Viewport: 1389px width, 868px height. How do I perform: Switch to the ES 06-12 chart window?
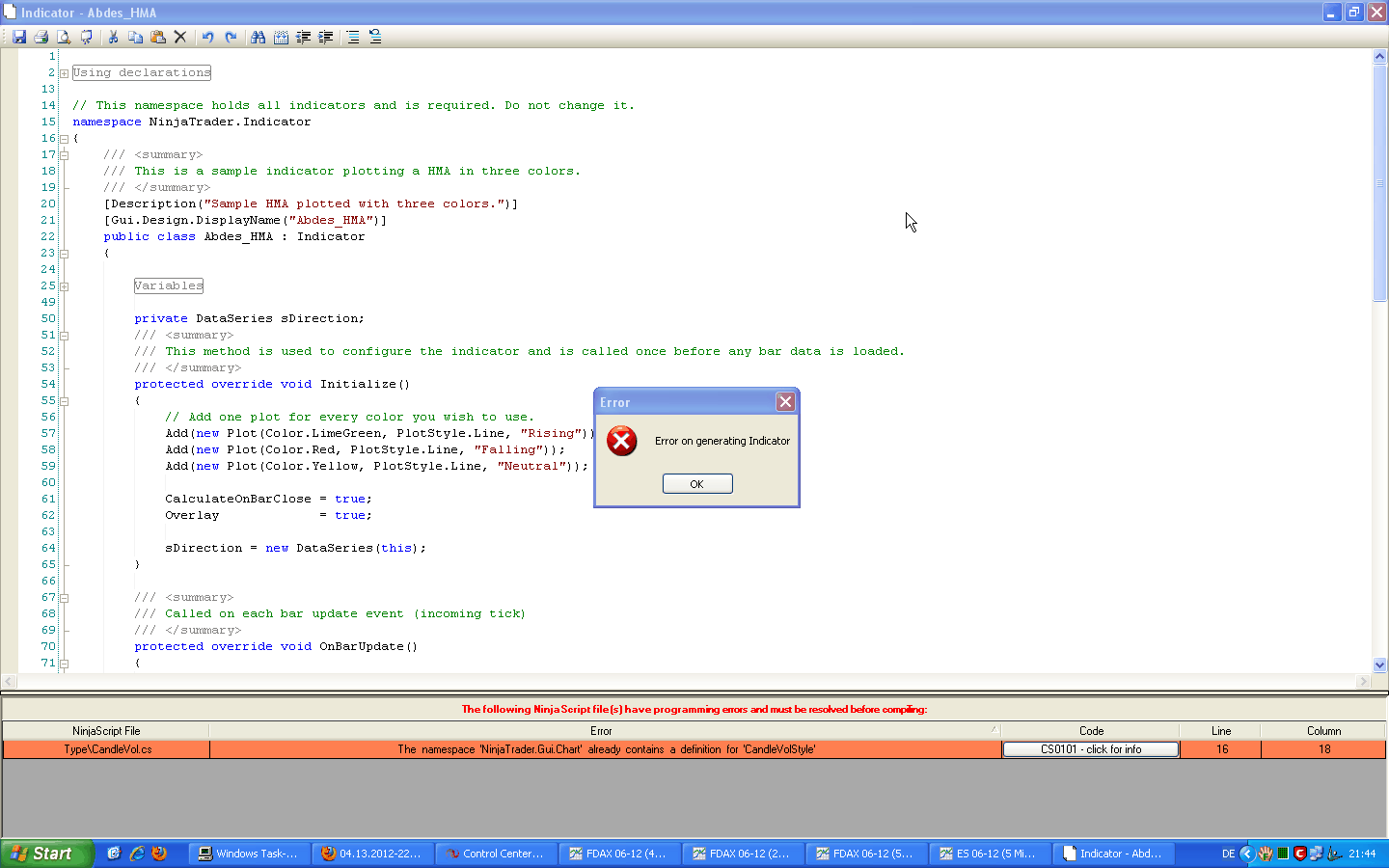[x=991, y=854]
